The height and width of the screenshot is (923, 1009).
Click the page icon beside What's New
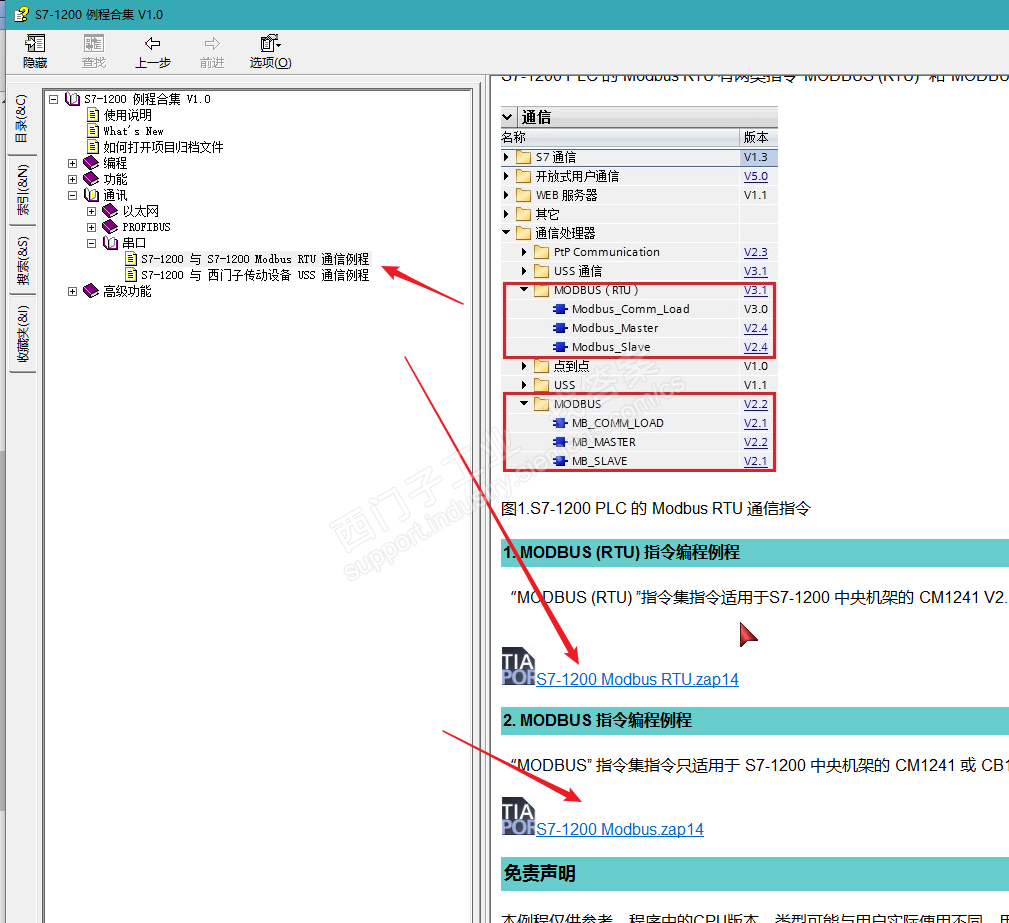coord(93,131)
